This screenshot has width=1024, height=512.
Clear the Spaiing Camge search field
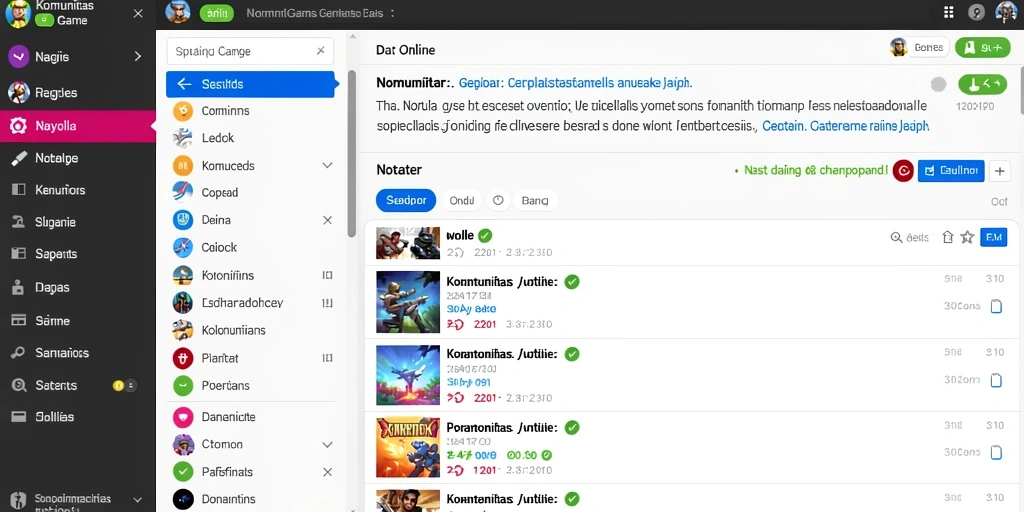(321, 51)
